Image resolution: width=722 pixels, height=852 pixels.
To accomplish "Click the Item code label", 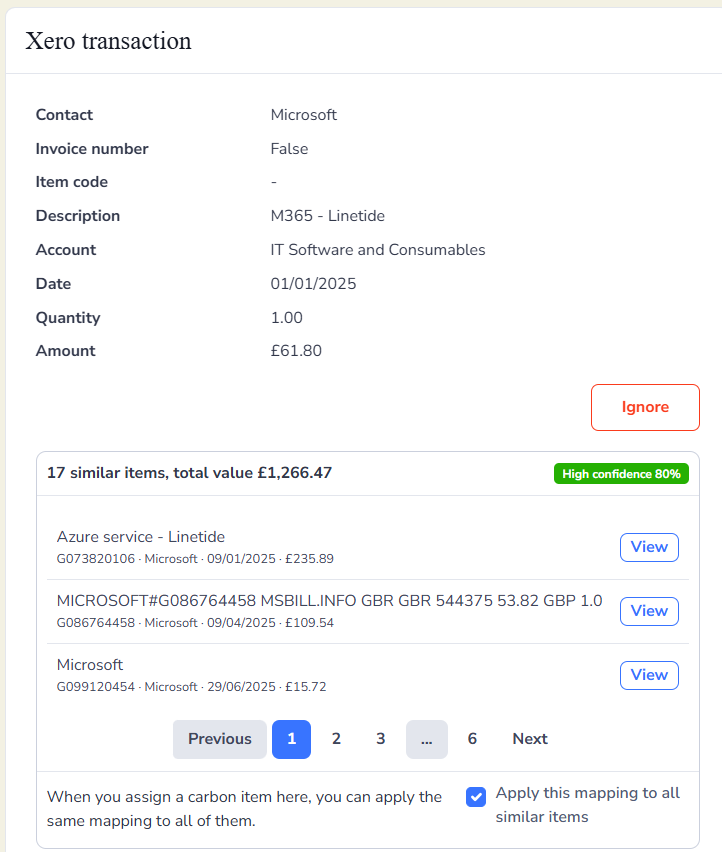I will (x=72, y=182).
